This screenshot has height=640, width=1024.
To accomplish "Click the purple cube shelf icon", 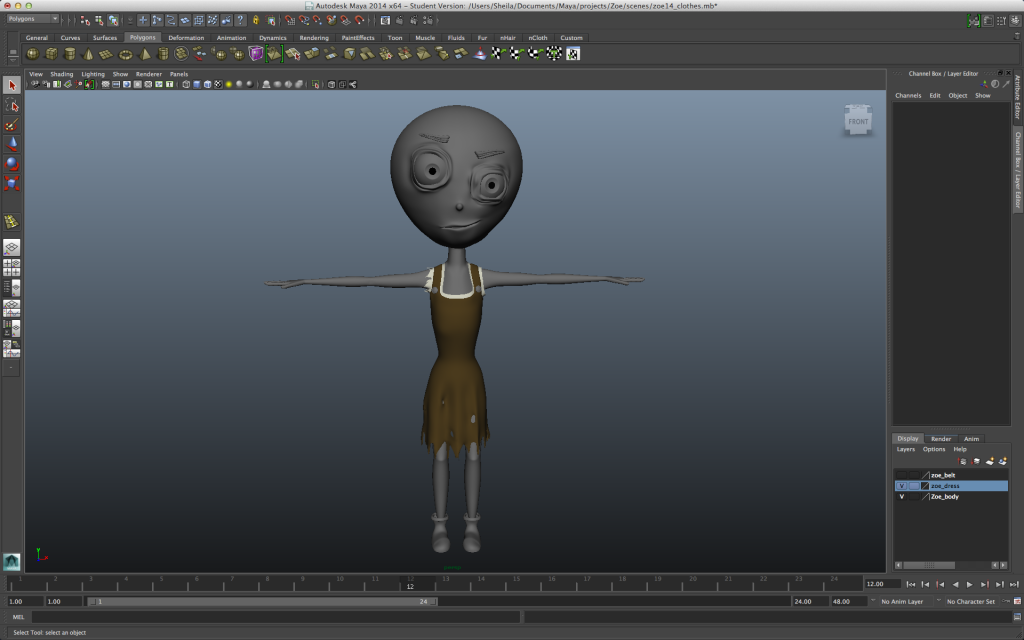I will [x=255, y=54].
